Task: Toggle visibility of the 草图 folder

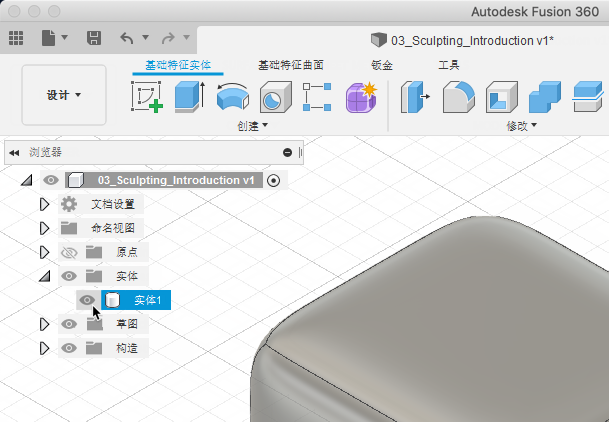Action: coord(69,324)
